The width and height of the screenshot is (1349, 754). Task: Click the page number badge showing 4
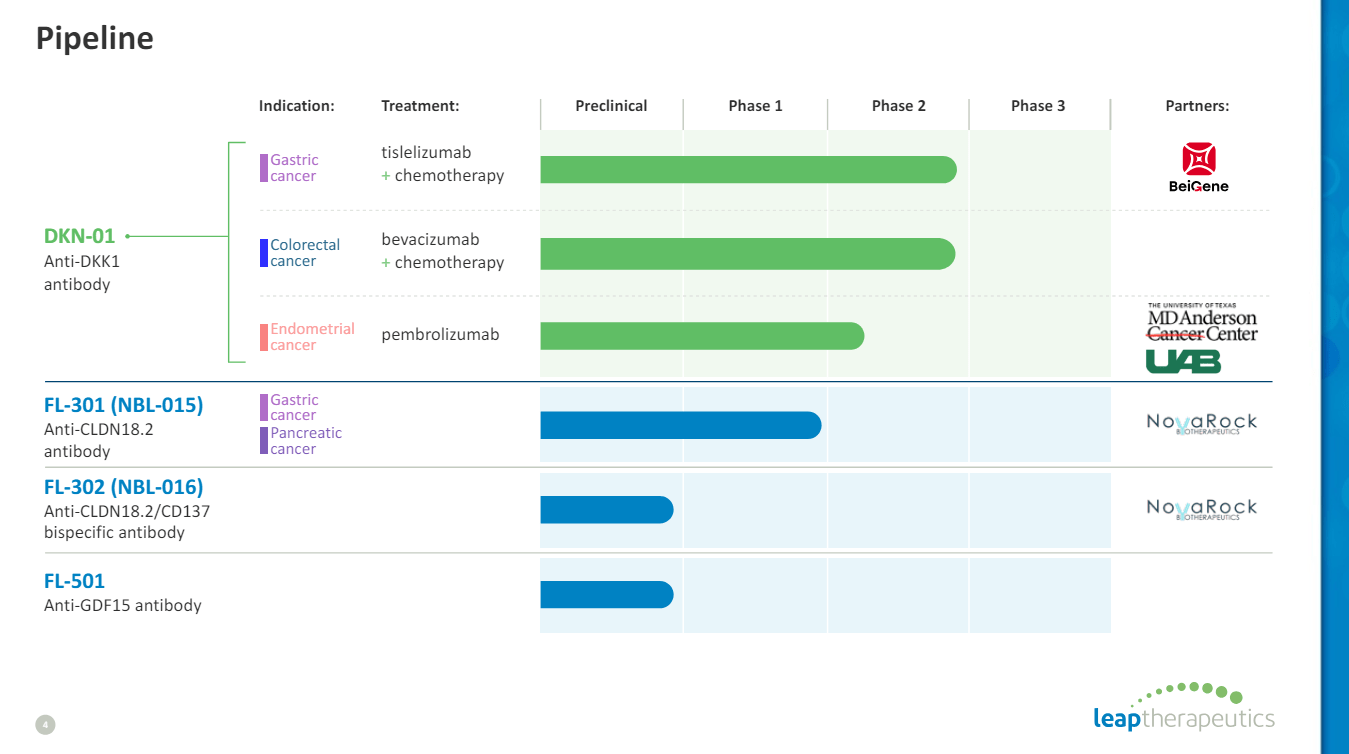click(x=44, y=724)
